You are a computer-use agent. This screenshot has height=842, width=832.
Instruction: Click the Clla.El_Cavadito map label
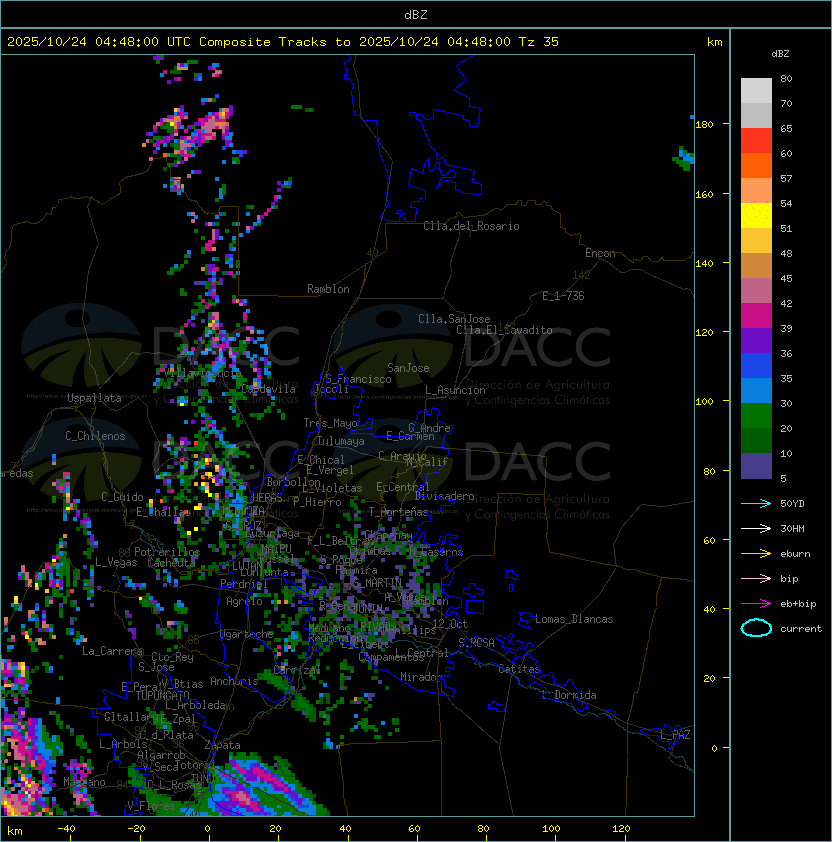[504, 330]
